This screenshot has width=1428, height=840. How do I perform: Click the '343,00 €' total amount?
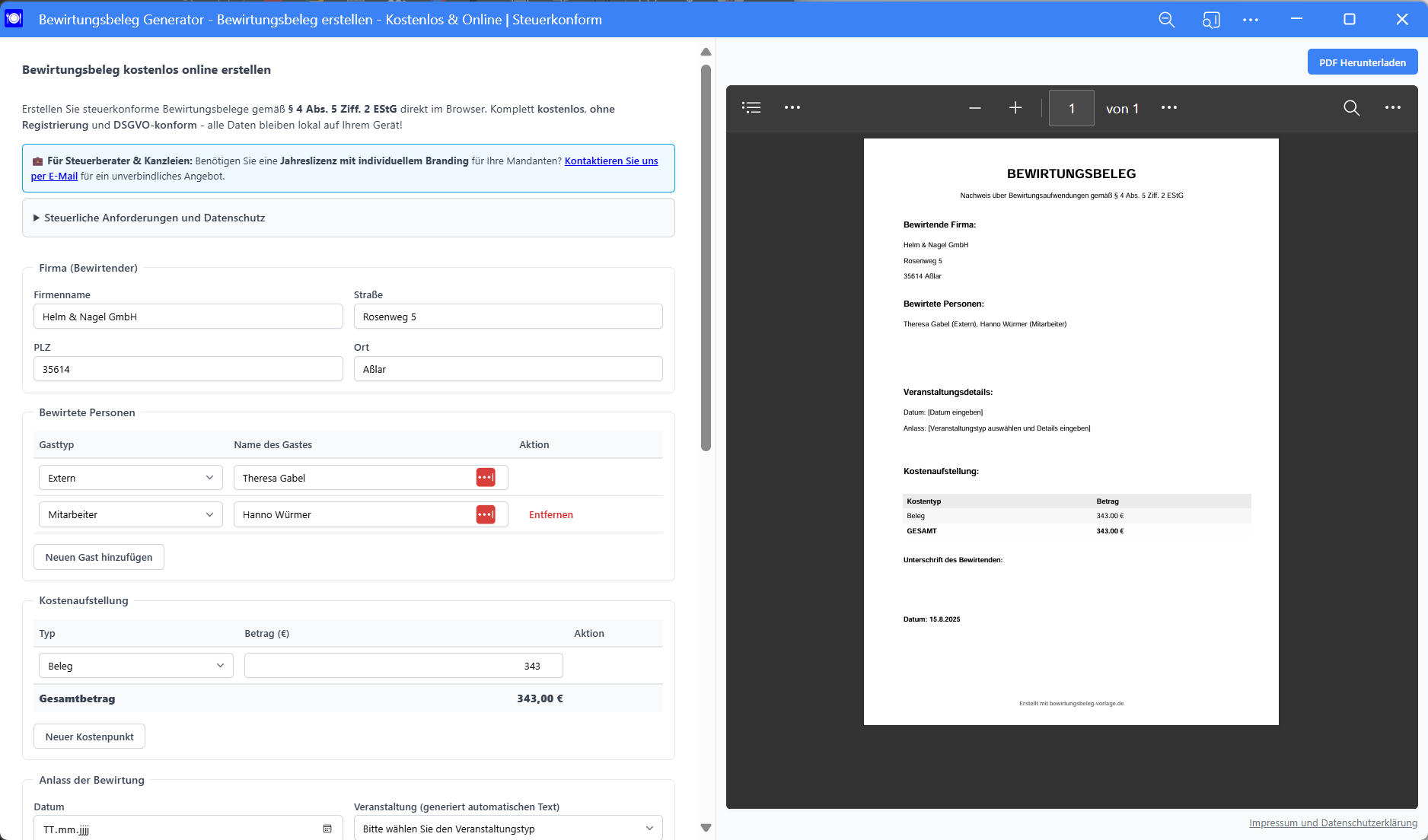pyautogui.click(x=540, y=698)
